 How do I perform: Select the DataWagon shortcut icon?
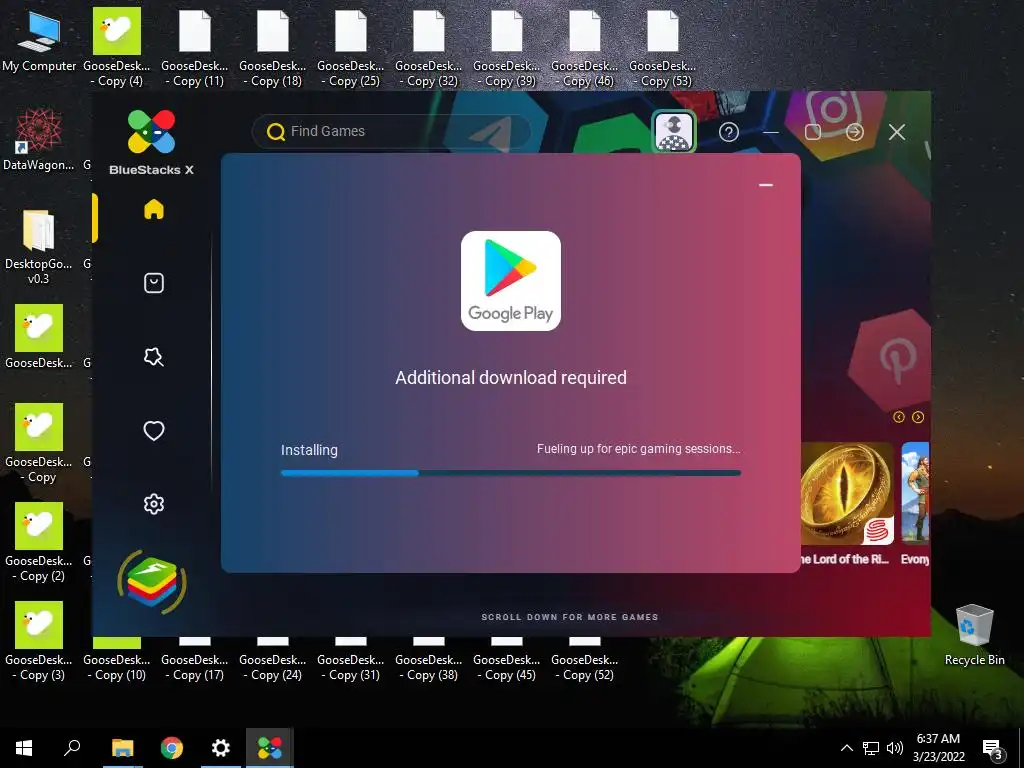coord(39,140)
